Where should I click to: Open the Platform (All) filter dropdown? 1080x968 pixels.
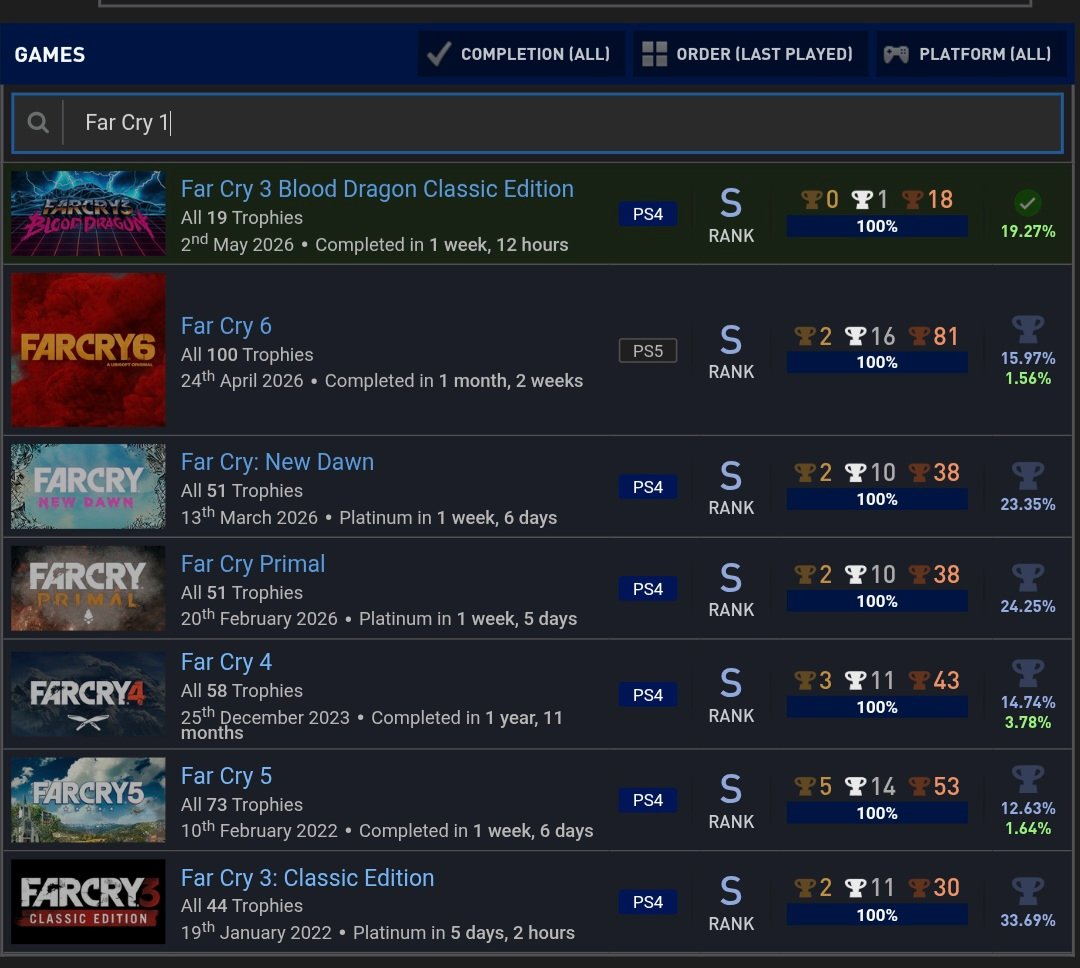tap(970, 54)
